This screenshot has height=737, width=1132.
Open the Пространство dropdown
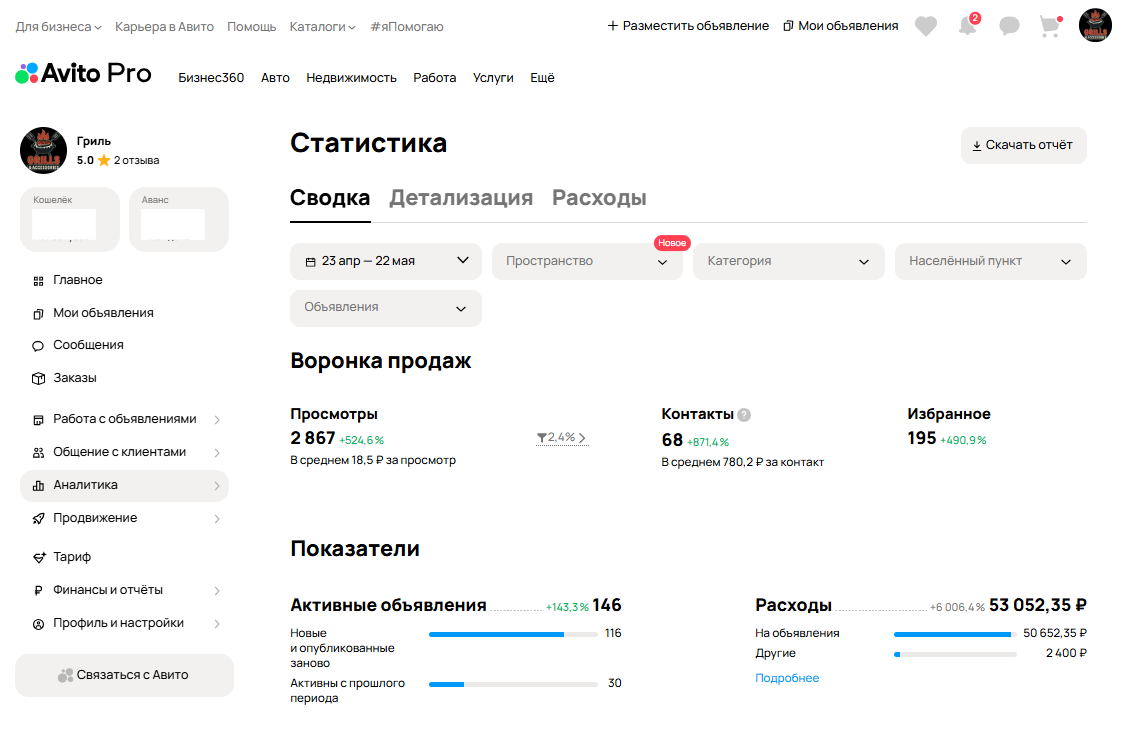click(587, 261)
